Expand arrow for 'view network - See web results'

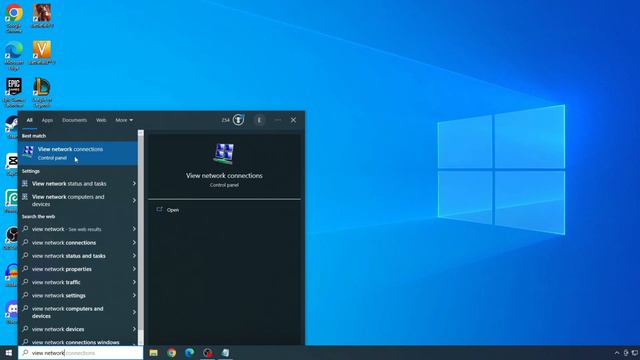point(134,229)
